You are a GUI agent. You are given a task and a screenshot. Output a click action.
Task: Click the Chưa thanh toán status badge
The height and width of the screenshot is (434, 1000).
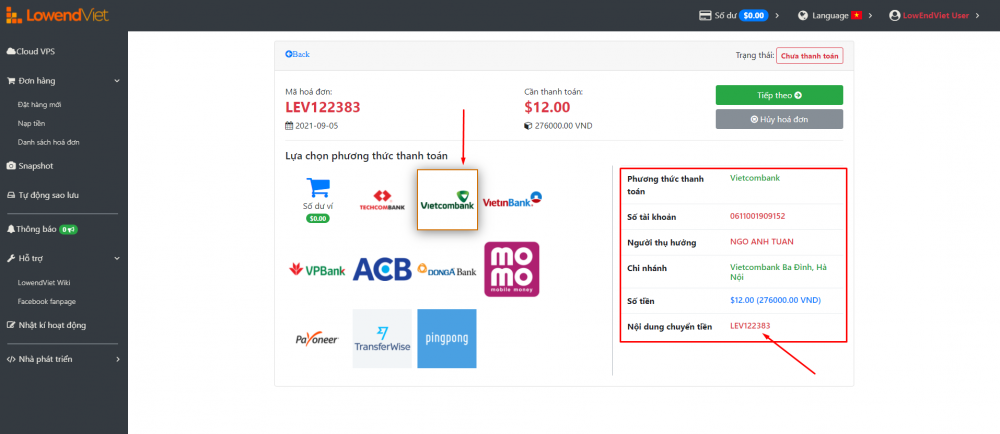click(809, 55)
